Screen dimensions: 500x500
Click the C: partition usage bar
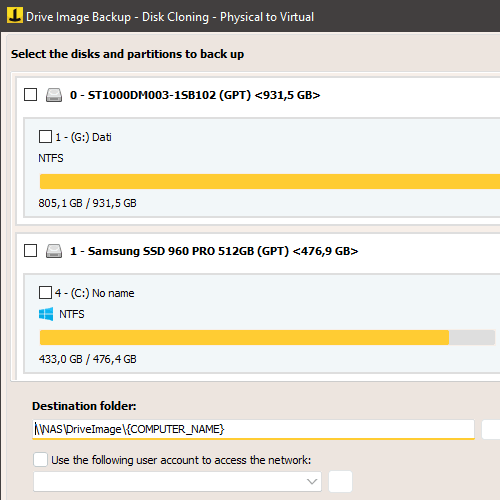click(267, 337)
